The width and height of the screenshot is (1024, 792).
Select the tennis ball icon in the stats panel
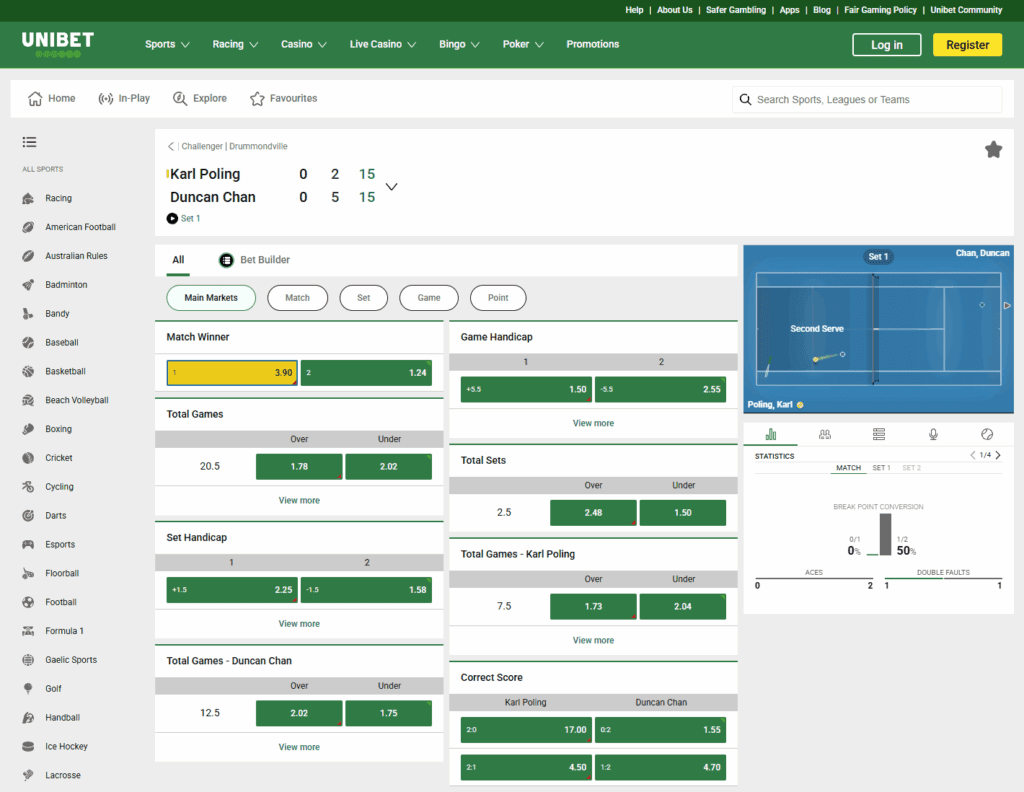click(x=986, y=433)
